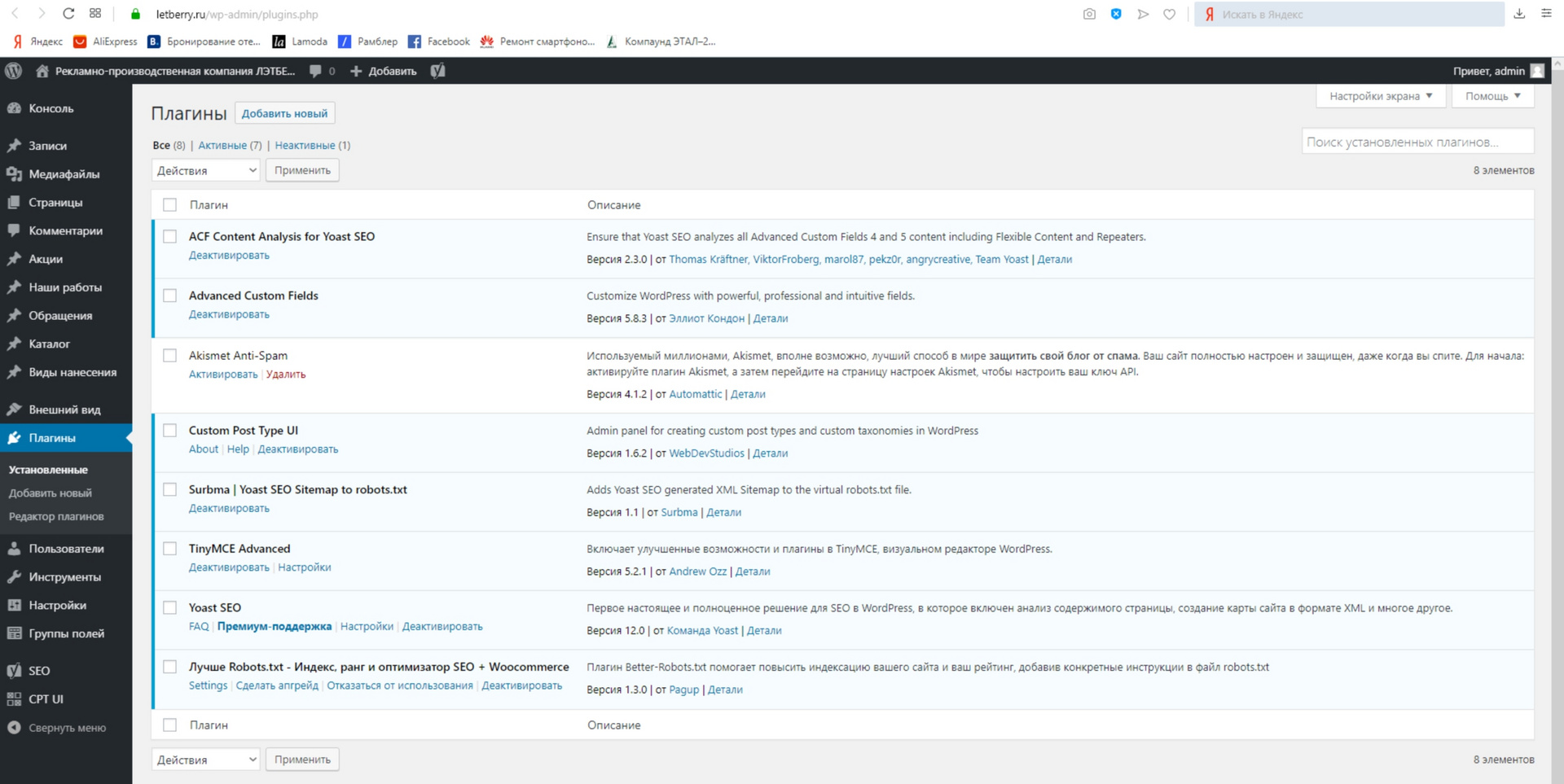
Task: Click the browser address bar URL
Action: click(237, 14)
